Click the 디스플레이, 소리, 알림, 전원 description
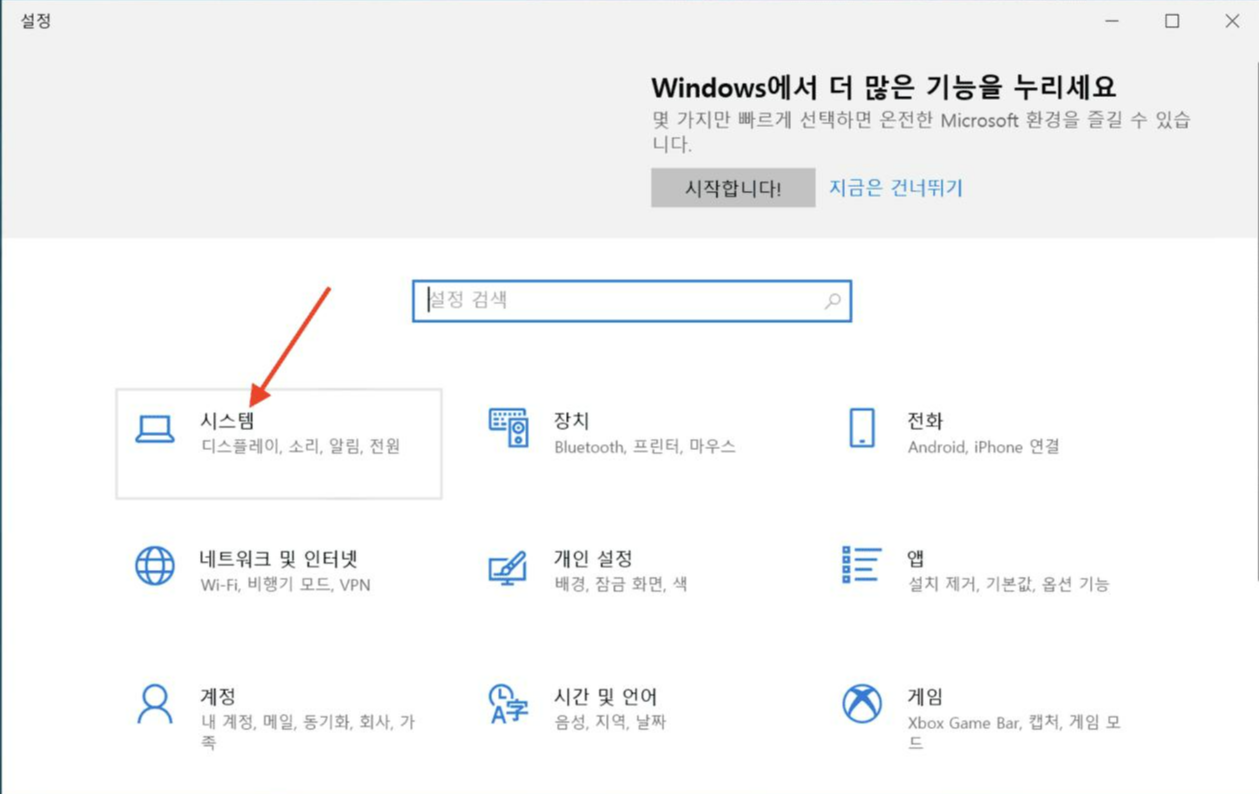This screenshot has width=1259, height=794. point(301,447)
